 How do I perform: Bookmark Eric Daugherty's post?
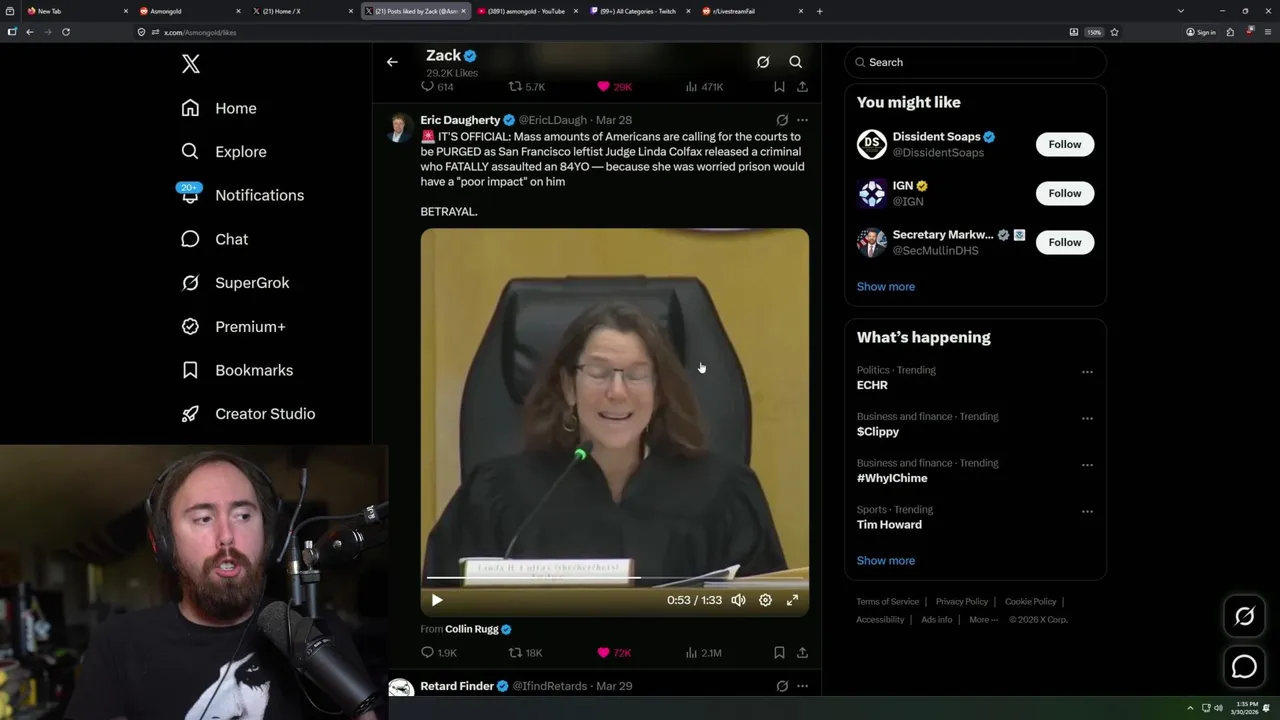[x=779, y=653]
